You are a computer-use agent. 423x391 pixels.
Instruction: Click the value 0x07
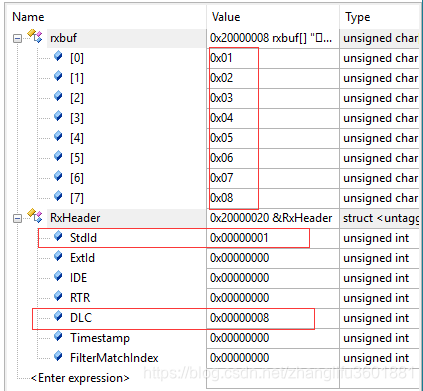pyautogui.click(x=221, y=178)
